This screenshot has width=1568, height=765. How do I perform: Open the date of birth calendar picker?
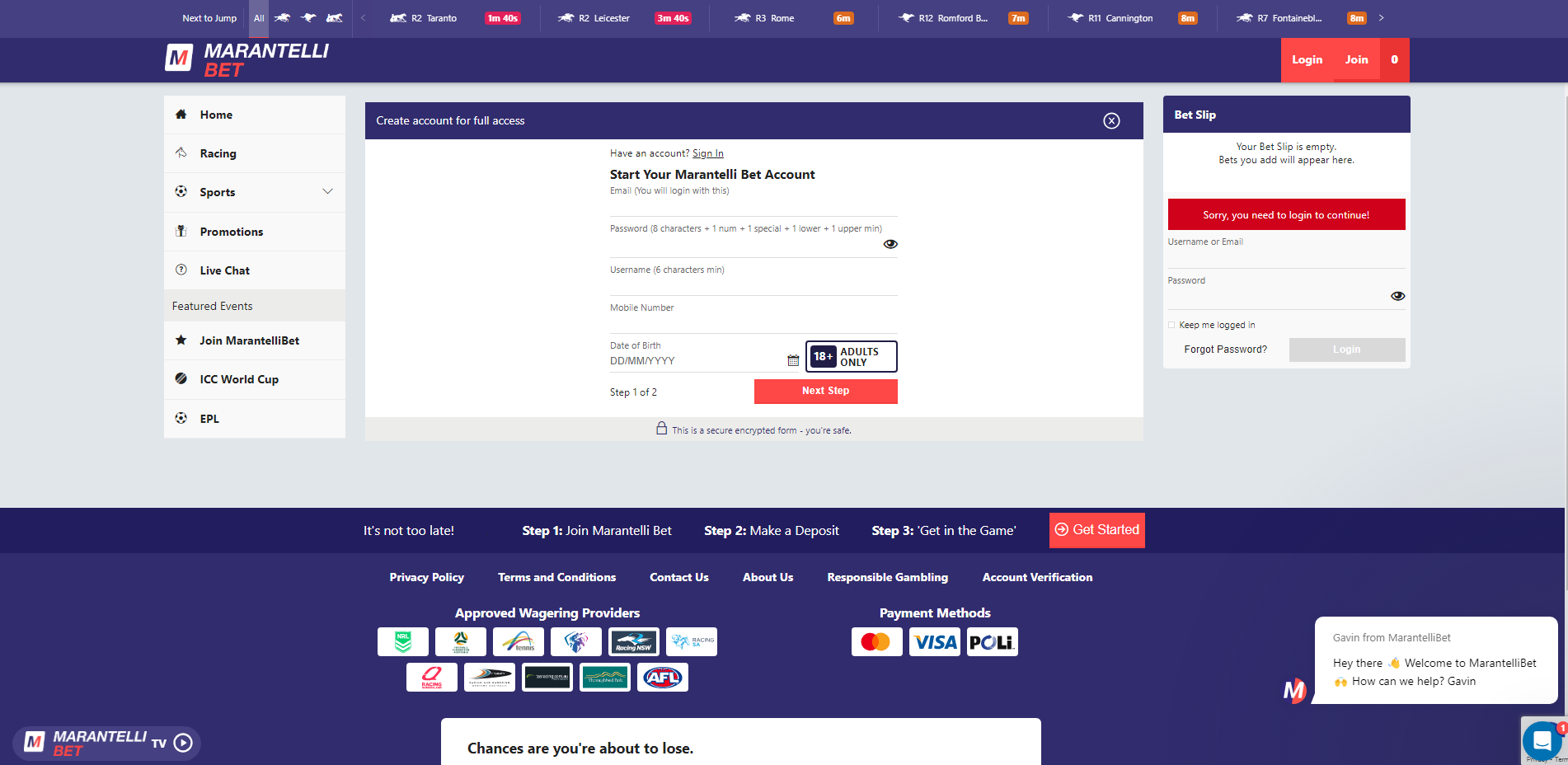point(793,360)
